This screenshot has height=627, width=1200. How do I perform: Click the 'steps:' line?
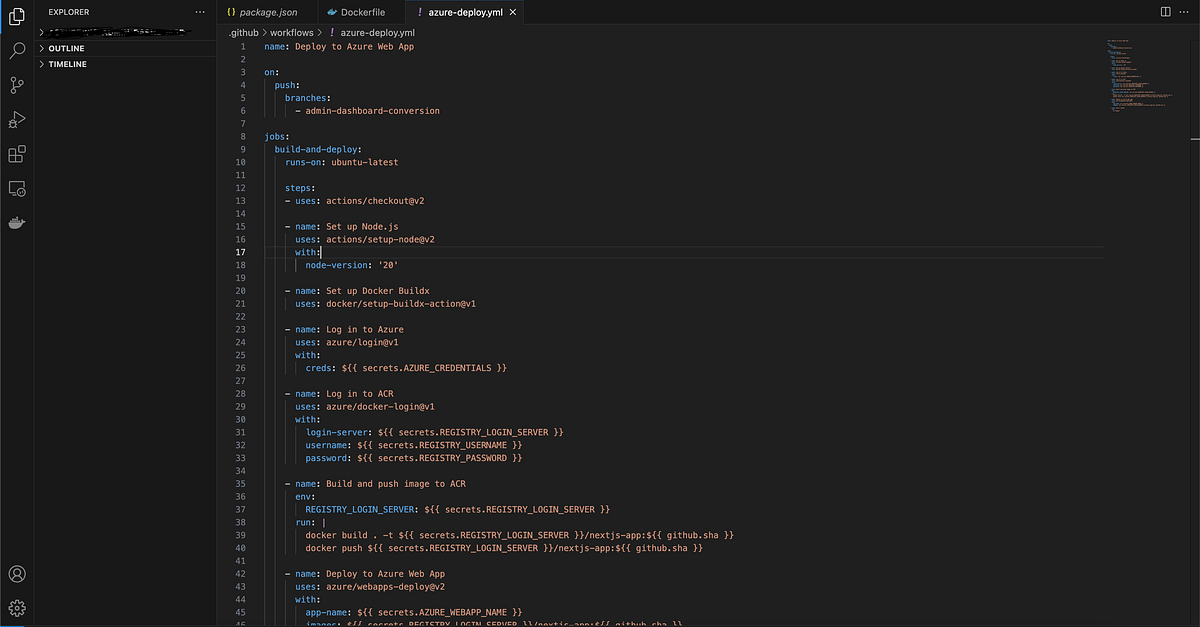pos(300,188)
